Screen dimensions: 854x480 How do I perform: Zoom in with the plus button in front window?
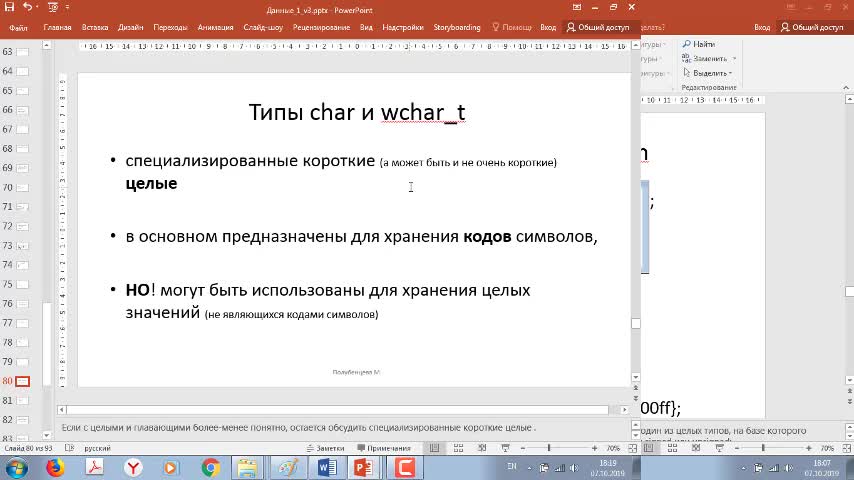(594, 448)
